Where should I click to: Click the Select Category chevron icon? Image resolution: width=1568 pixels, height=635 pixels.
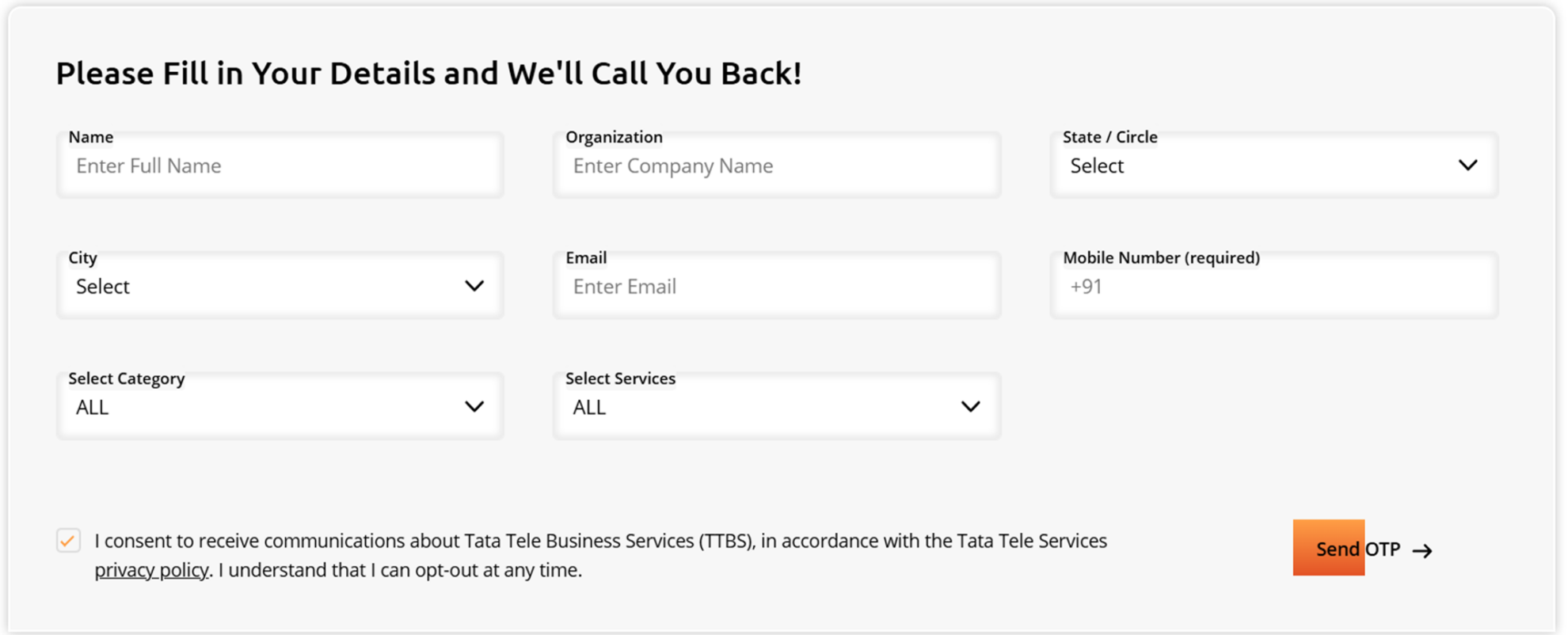point(474,406)
